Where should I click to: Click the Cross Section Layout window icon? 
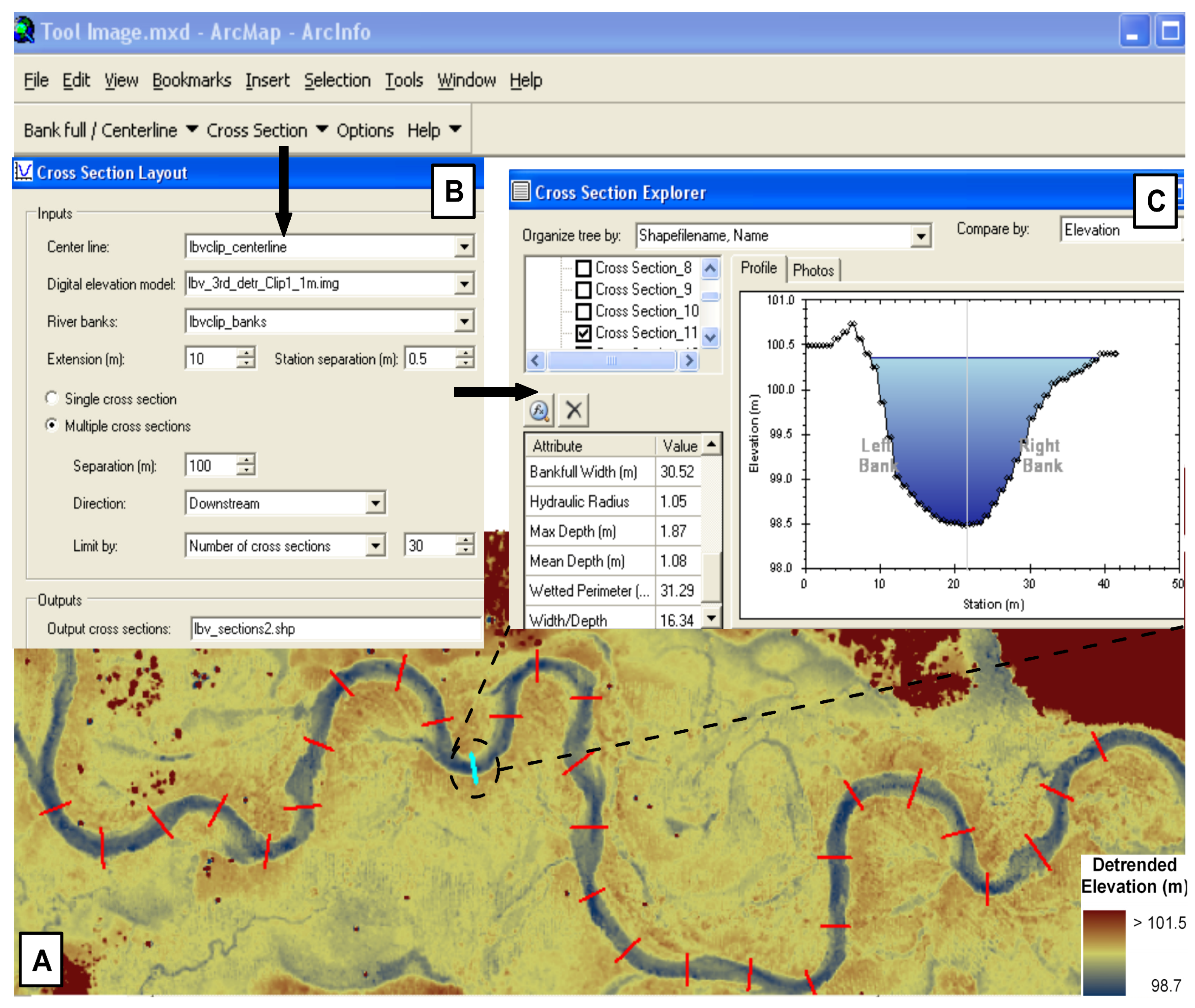click(23, 172)
